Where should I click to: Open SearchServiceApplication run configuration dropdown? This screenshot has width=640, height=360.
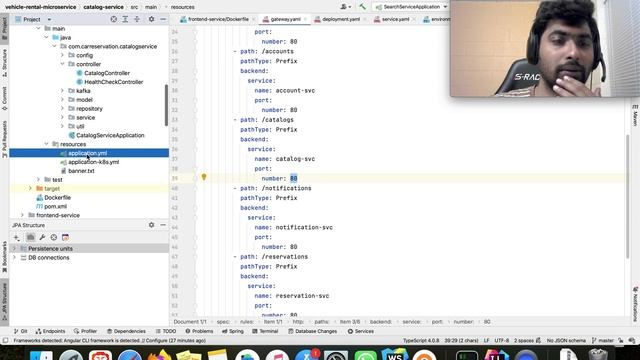tap(411, 7)
